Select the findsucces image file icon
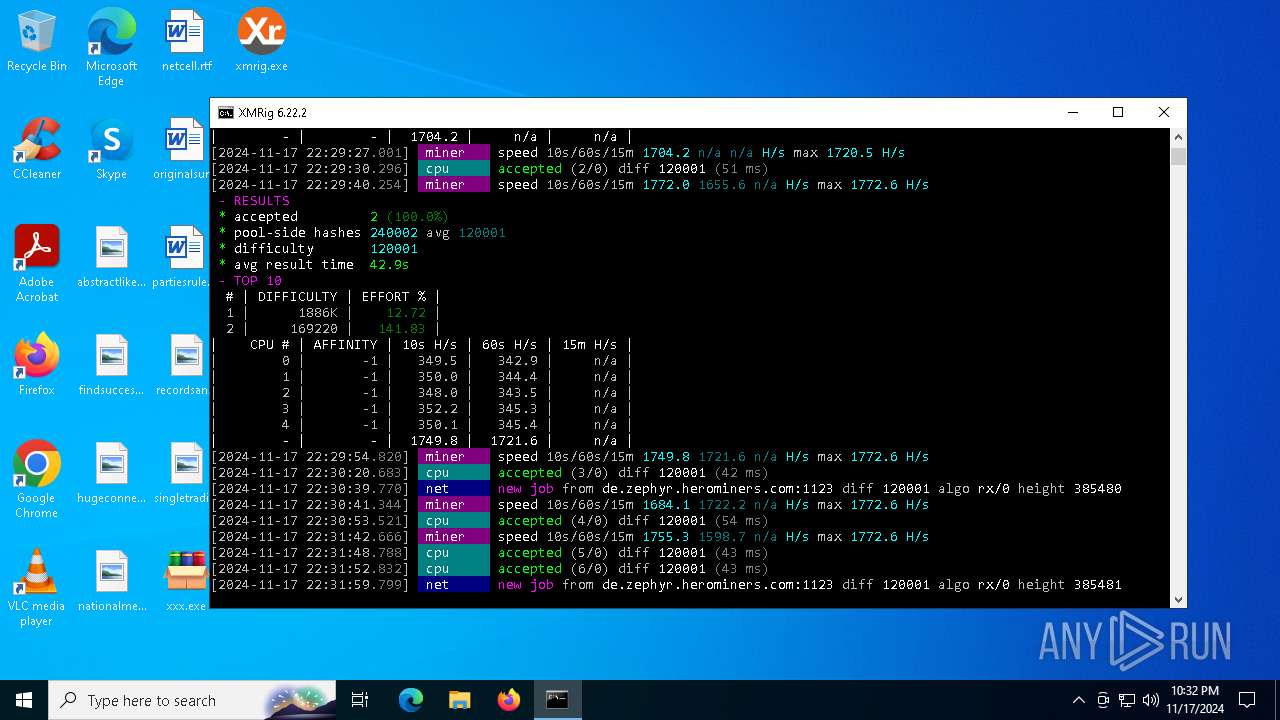The image size is (1280, 720). click(x=111, y=366)
